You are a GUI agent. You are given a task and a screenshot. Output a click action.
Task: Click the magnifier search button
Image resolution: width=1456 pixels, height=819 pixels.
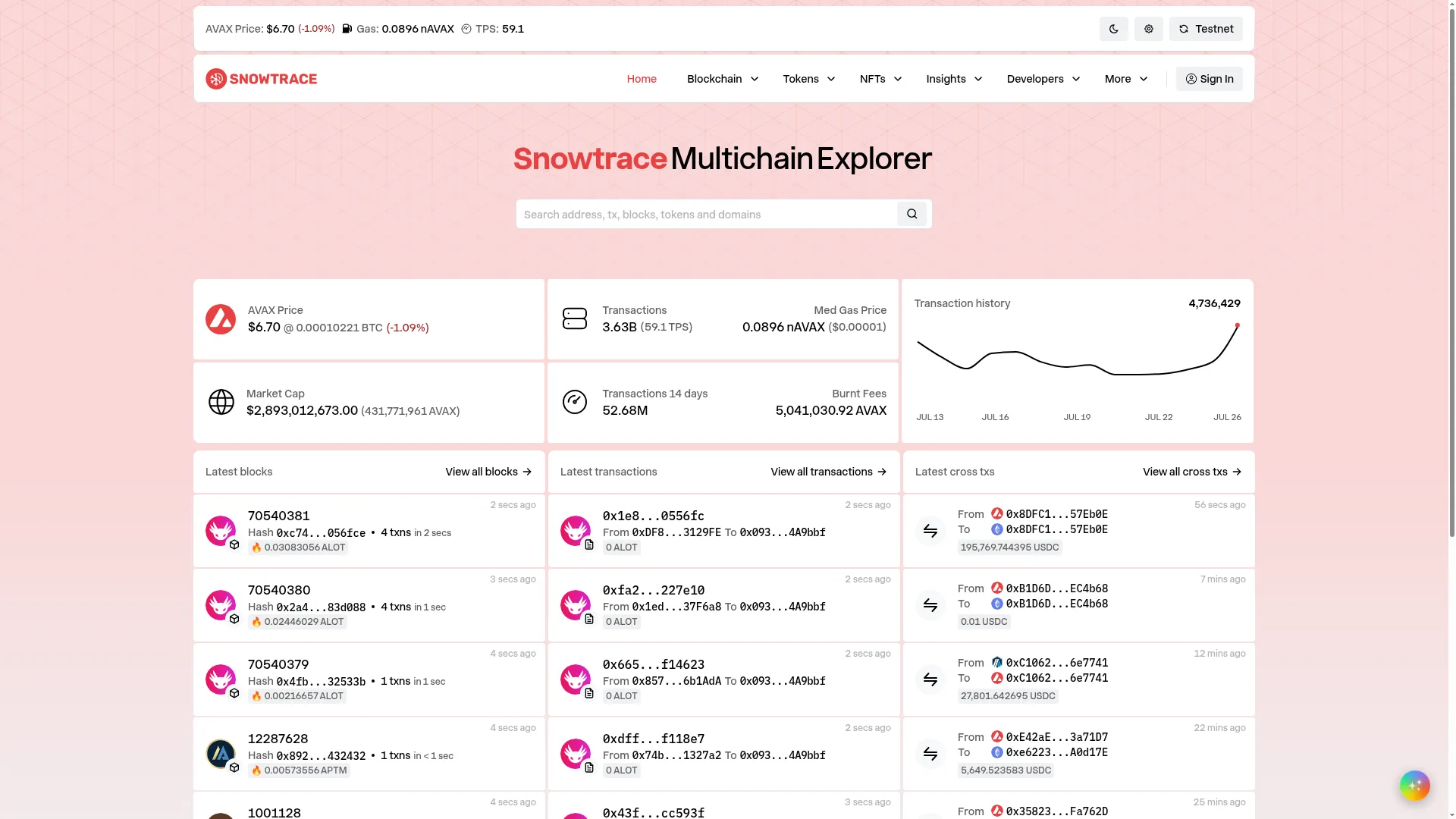[x=912, y=215]
